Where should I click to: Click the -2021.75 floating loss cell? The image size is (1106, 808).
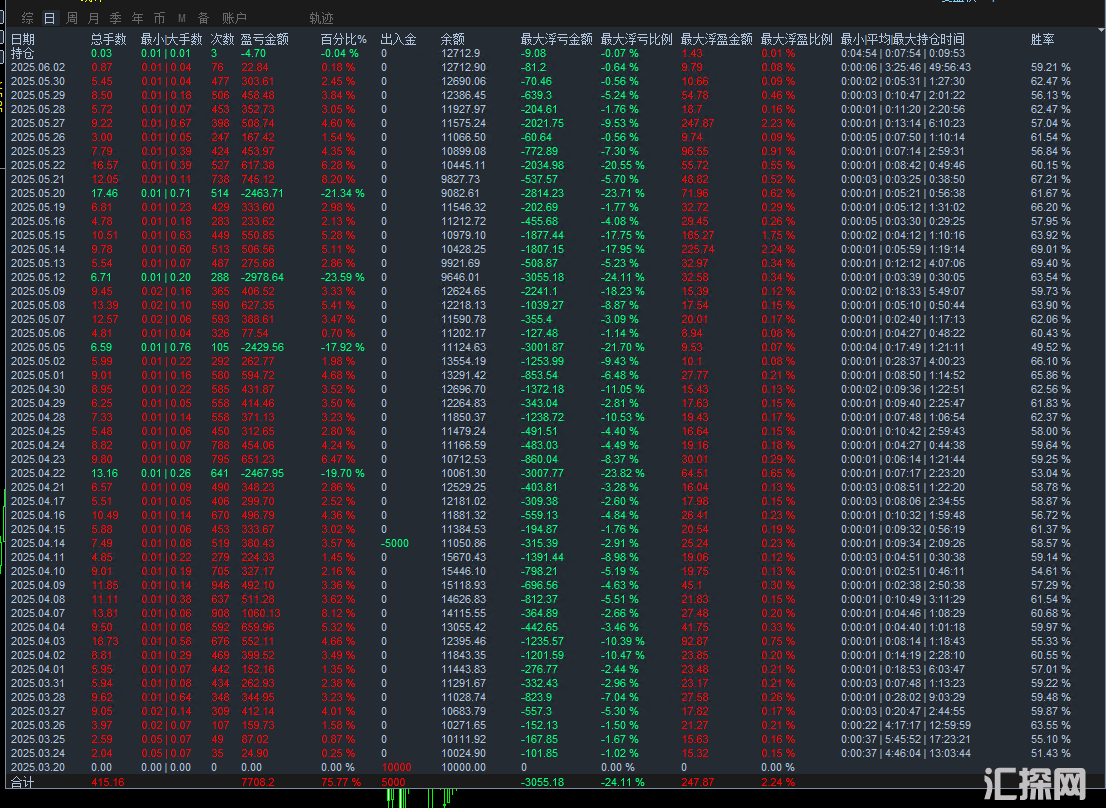tap(542, 123)
